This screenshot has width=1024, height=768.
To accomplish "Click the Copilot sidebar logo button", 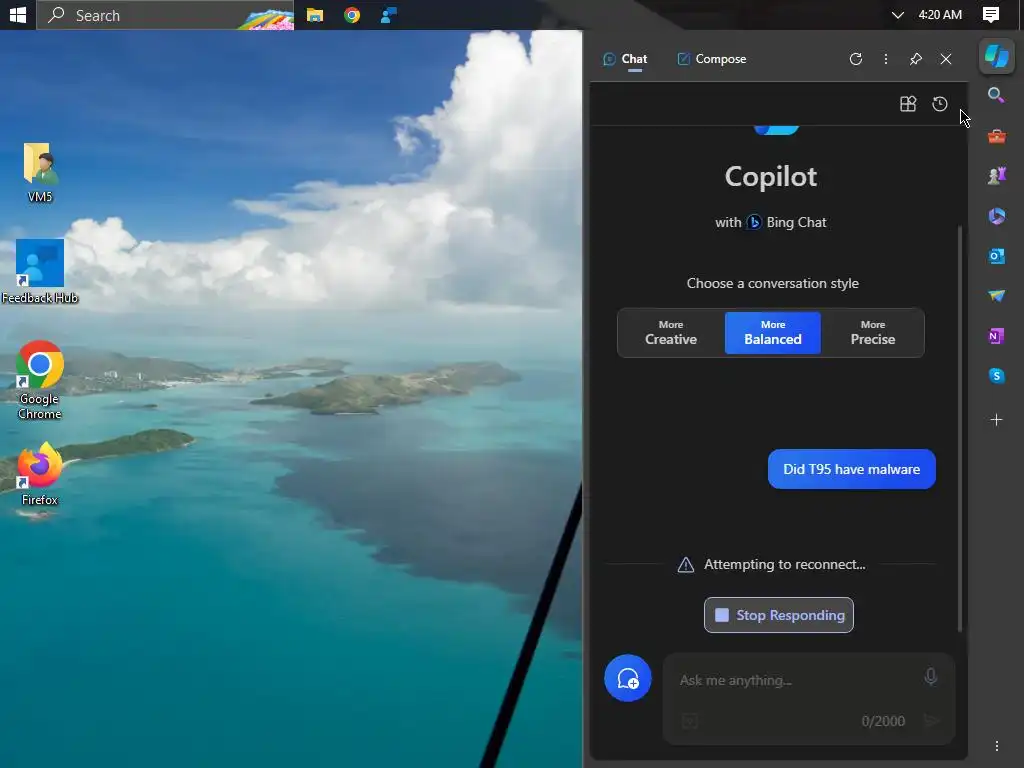I will (997, 56).
